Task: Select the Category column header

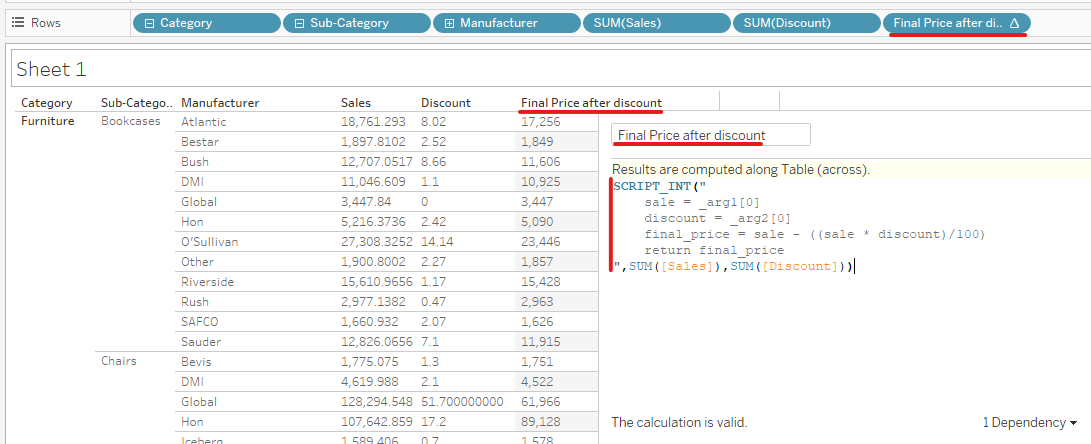Action: pos(46,102)
